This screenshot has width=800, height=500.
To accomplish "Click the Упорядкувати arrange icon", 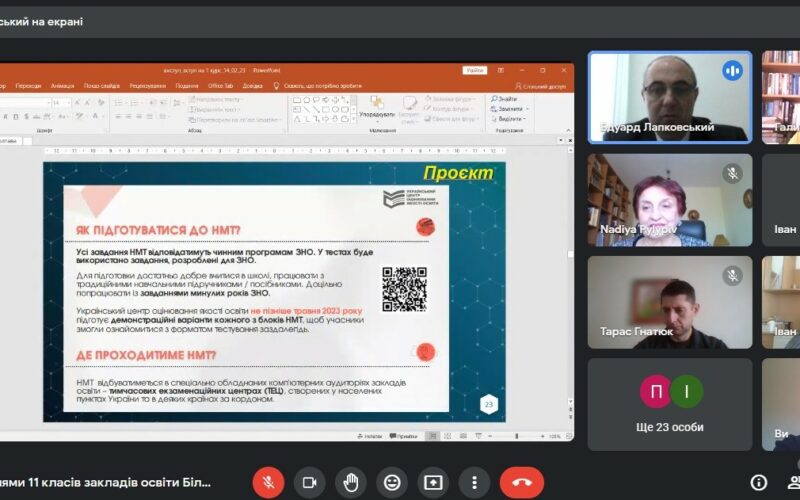I will [x=376, y=109].
